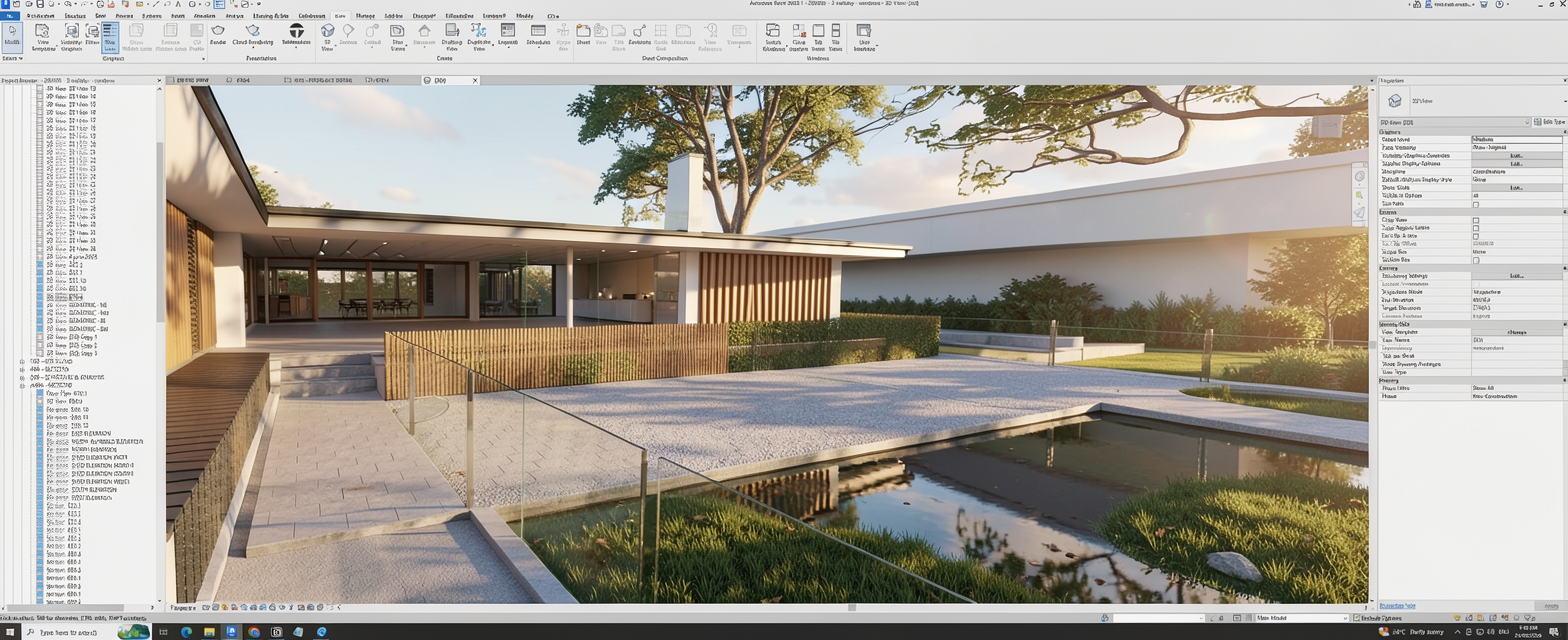Click the Edit Type button
1568x640 pixels.
(1552, 122)
